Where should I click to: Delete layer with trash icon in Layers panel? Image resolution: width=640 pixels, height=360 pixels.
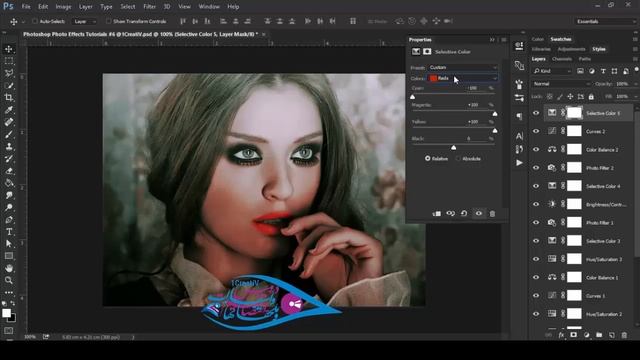[624, 335]
